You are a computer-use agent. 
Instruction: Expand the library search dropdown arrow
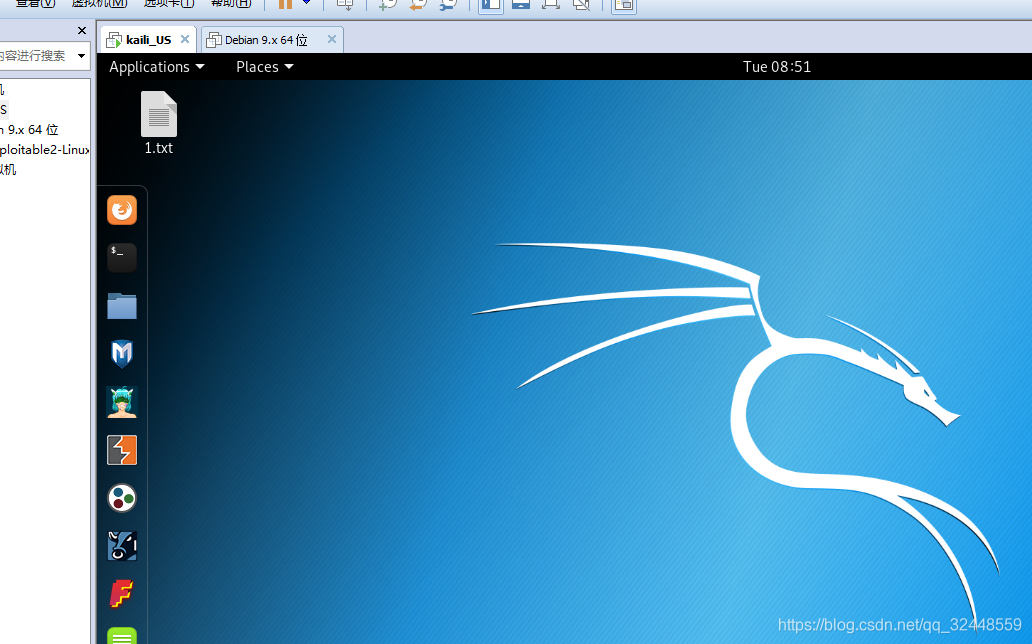coord(82,55)
